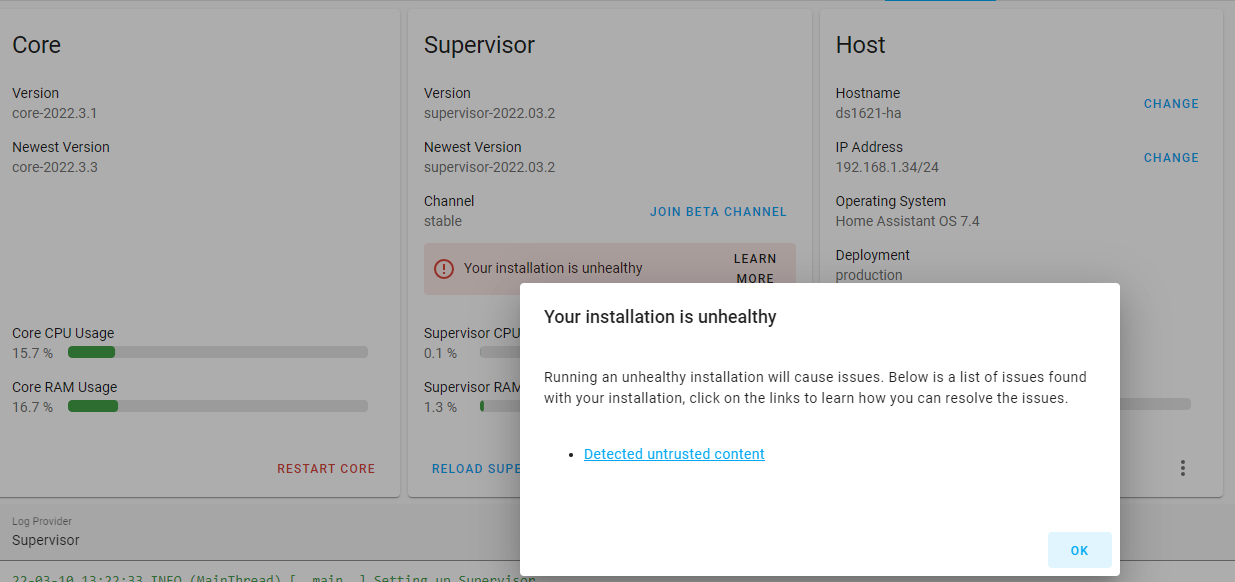Change the Hostname ds1621-ha
The width and height of the screenshot is (1235, 582).
[1171, 104]
